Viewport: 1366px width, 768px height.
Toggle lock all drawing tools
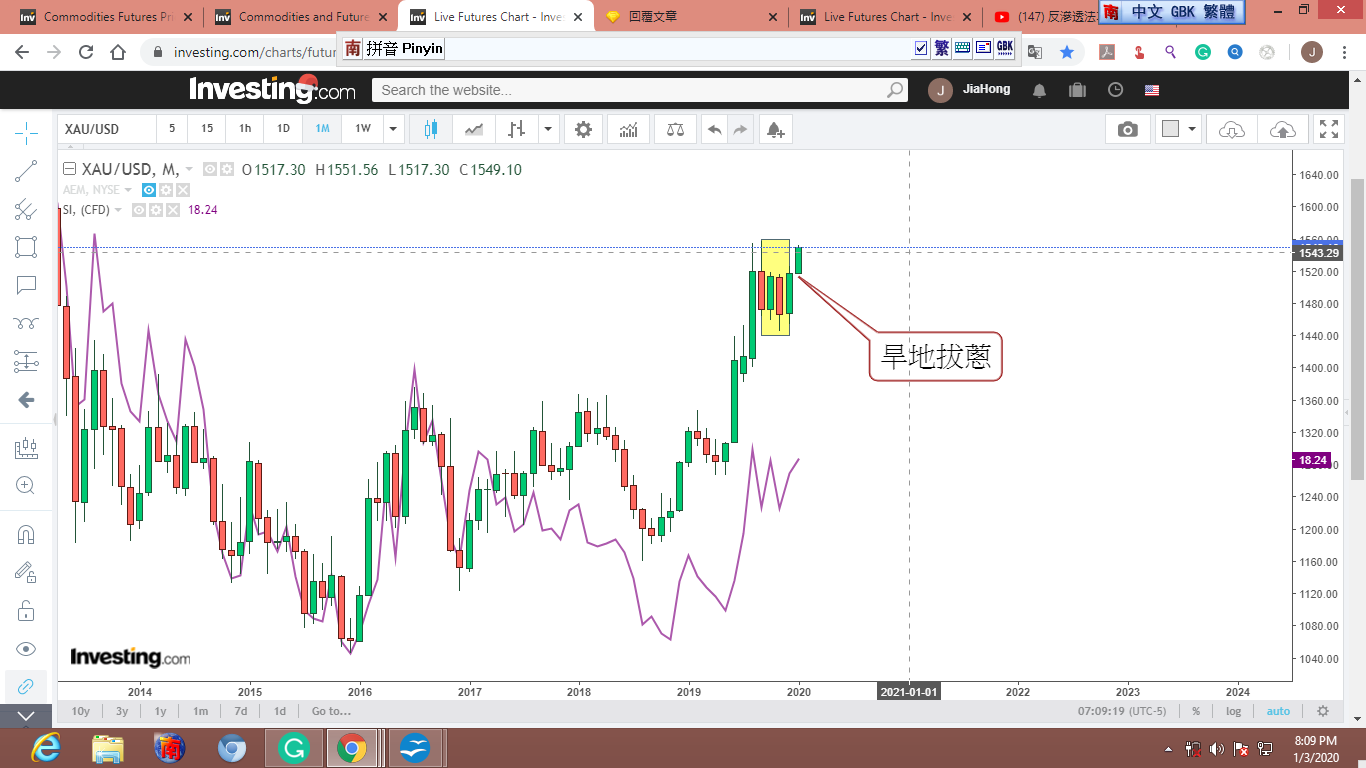(x=26, y=610)
